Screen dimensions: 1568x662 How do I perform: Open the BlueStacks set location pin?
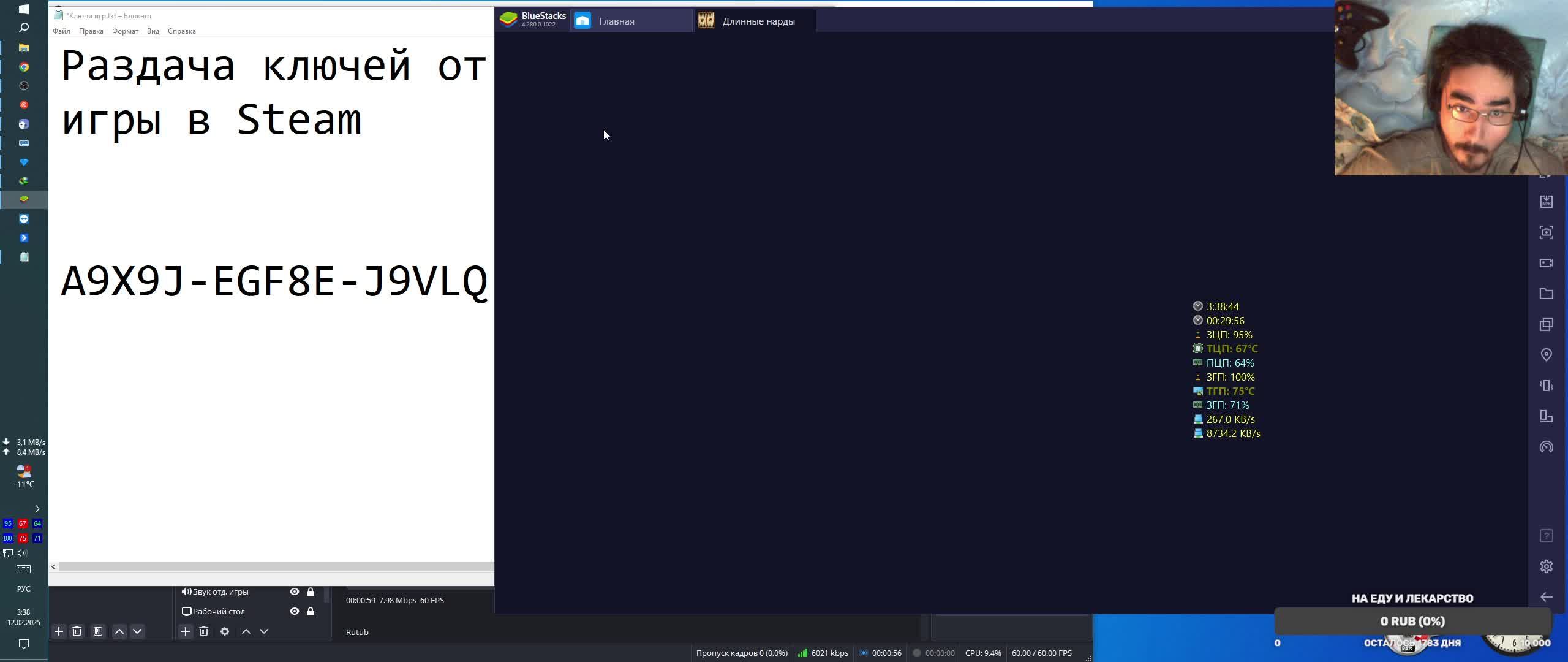point(1546,355)
